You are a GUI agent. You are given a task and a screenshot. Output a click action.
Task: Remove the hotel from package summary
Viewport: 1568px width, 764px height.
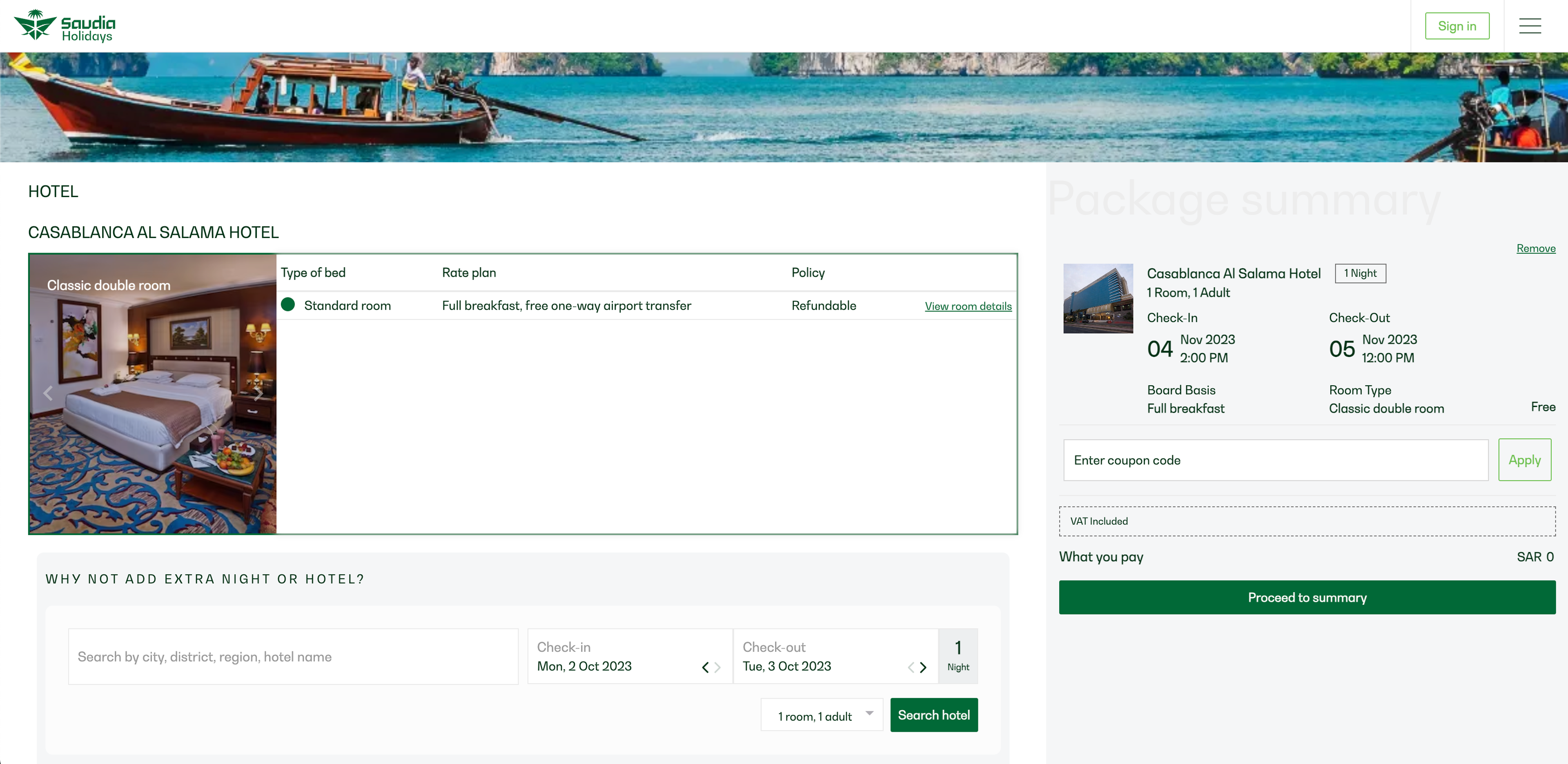pos(1535,248)
